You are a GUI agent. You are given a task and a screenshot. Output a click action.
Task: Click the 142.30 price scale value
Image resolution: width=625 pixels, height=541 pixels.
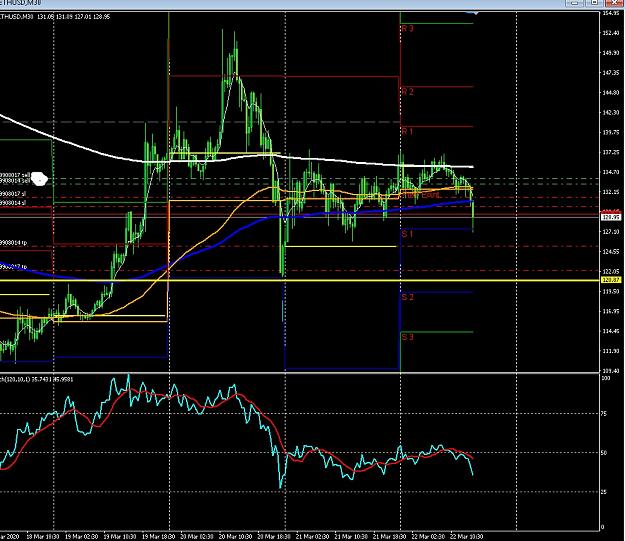pos(611,113)
